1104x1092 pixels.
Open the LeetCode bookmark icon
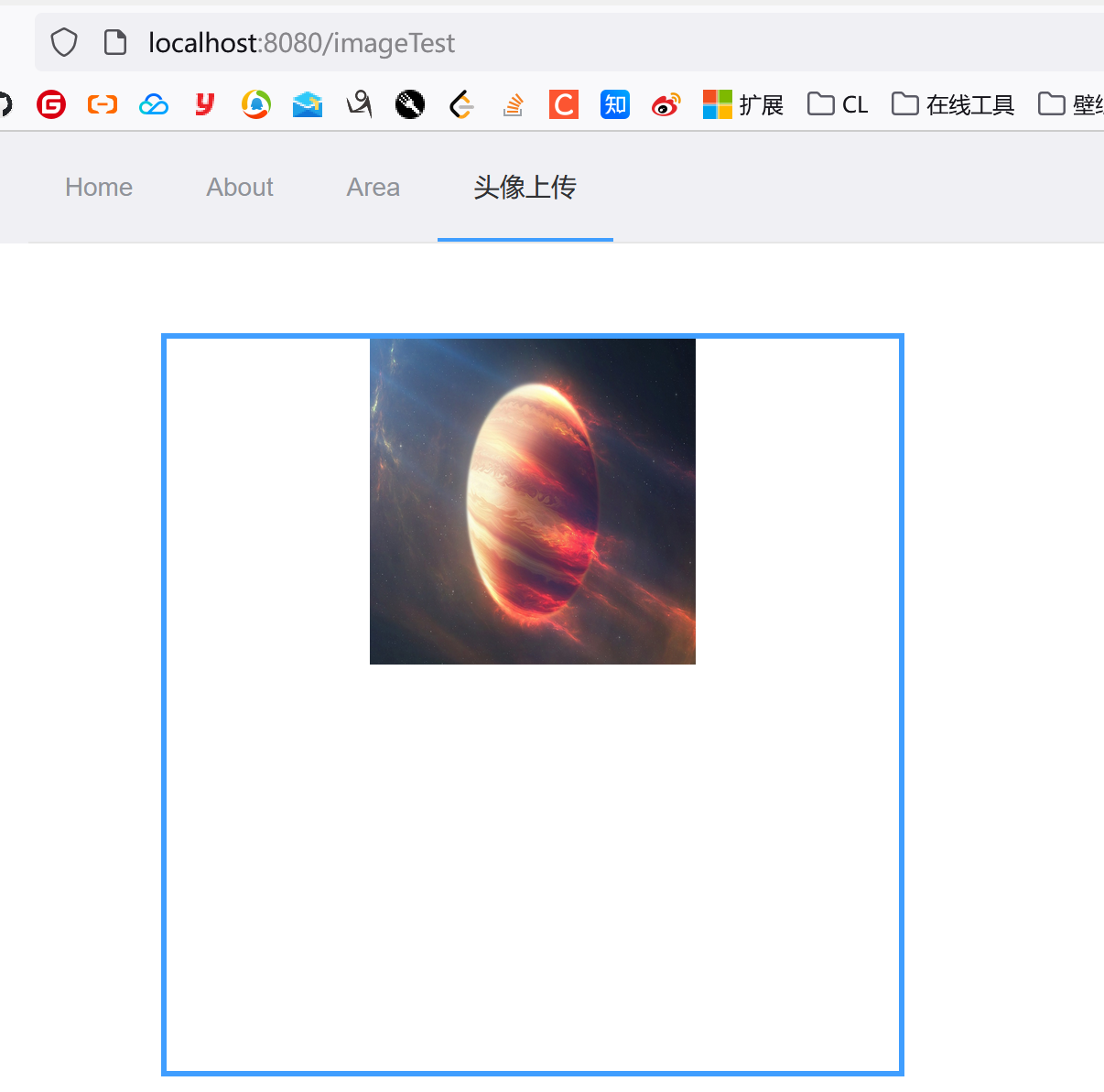click(x=461, y=104)
